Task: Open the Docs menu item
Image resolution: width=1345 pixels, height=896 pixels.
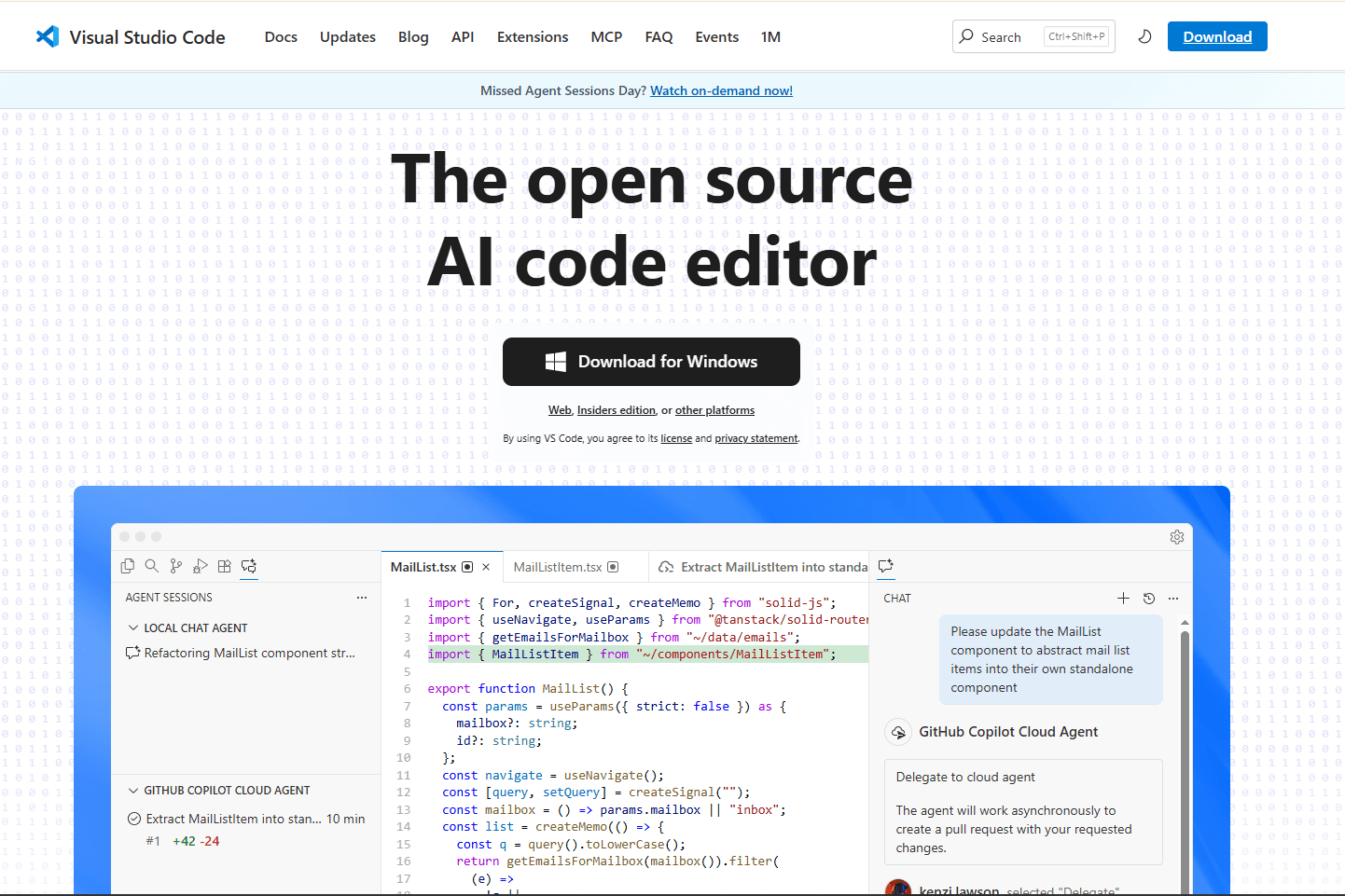Action: [281, 36]
